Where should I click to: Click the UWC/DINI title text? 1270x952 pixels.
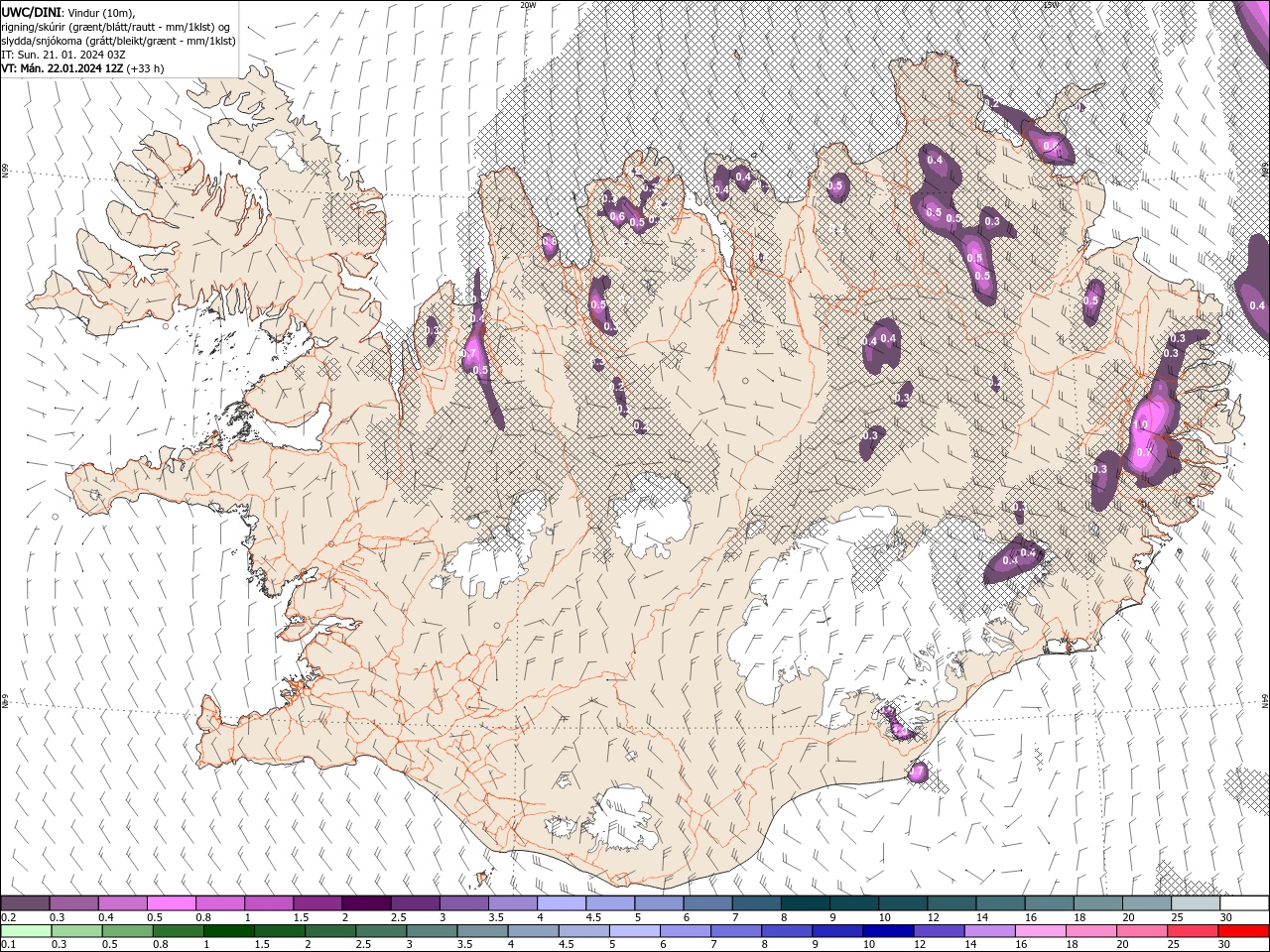point(32,11)
